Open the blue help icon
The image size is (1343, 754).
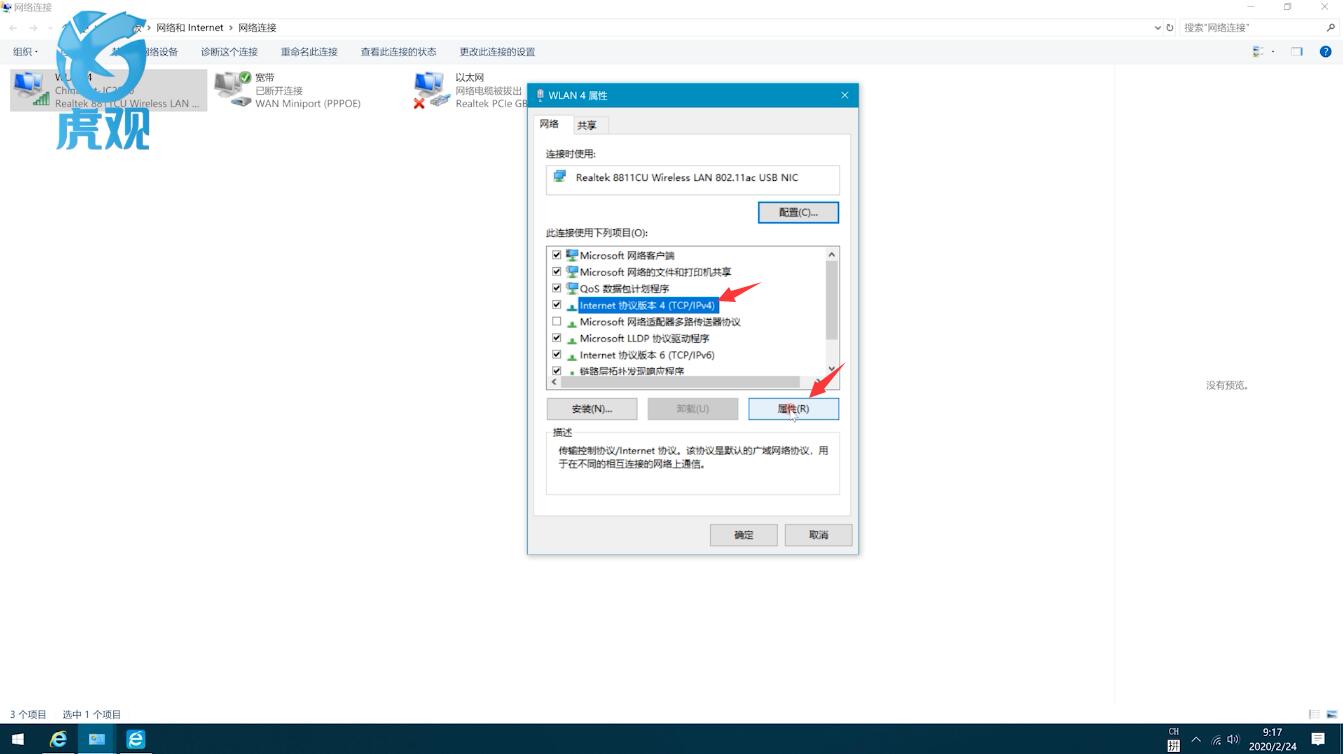(x=1326, y=52)
